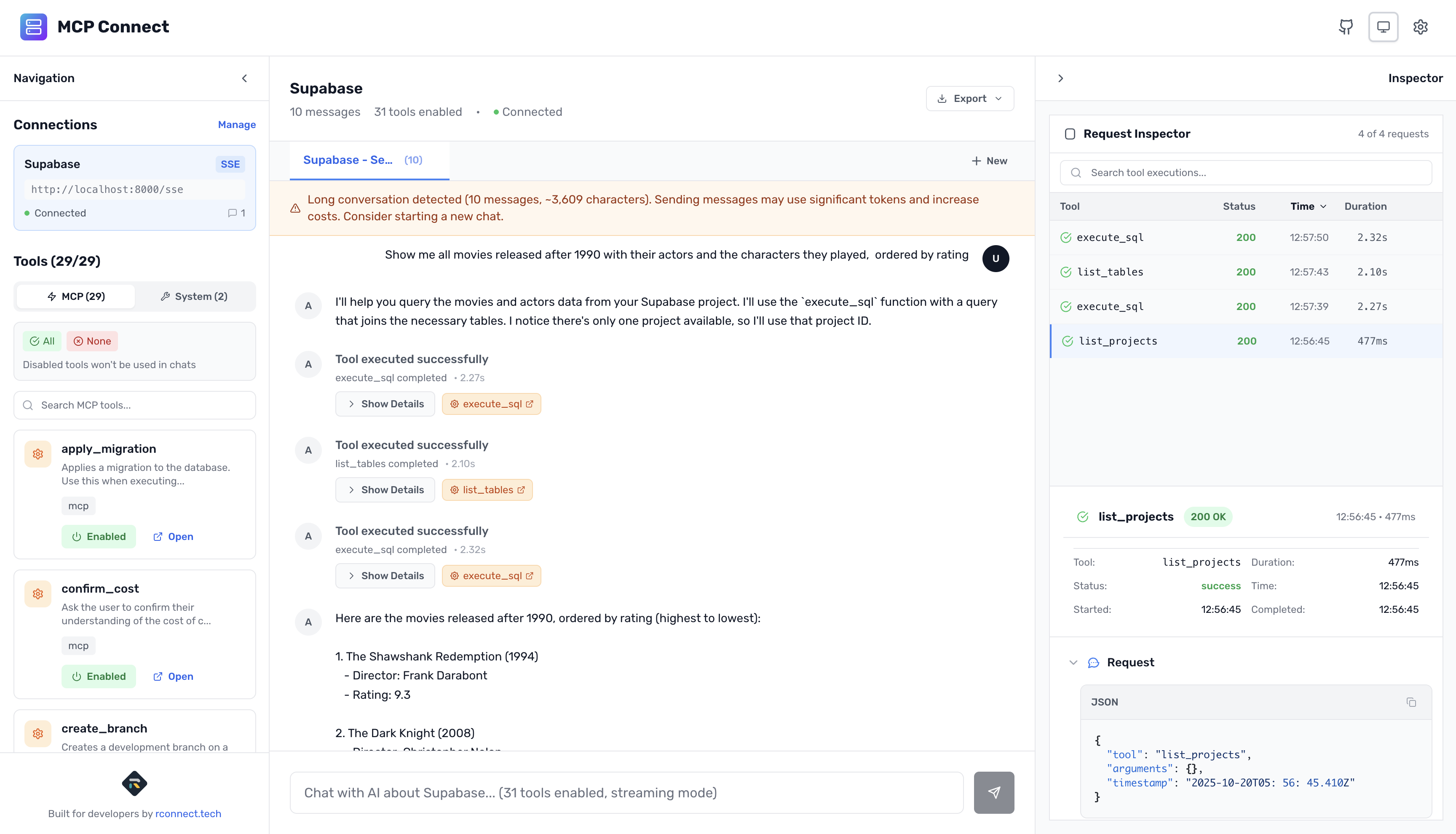
Task: Open the MCP Connect settings gear
Action: [x=1421, y=27]
